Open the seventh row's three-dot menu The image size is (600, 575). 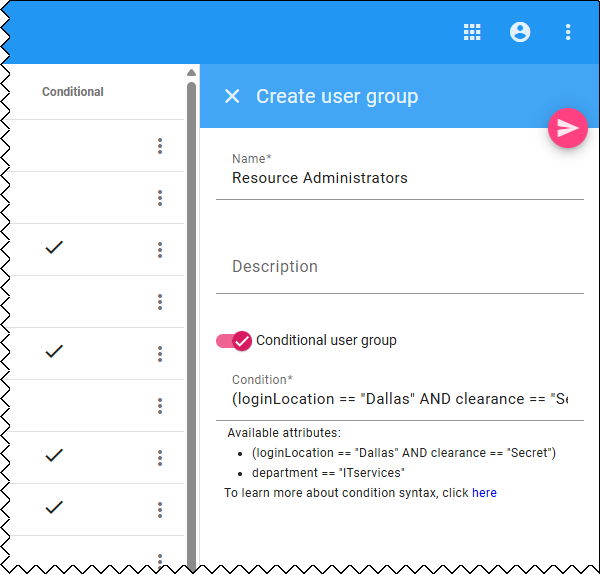[160, 458]
